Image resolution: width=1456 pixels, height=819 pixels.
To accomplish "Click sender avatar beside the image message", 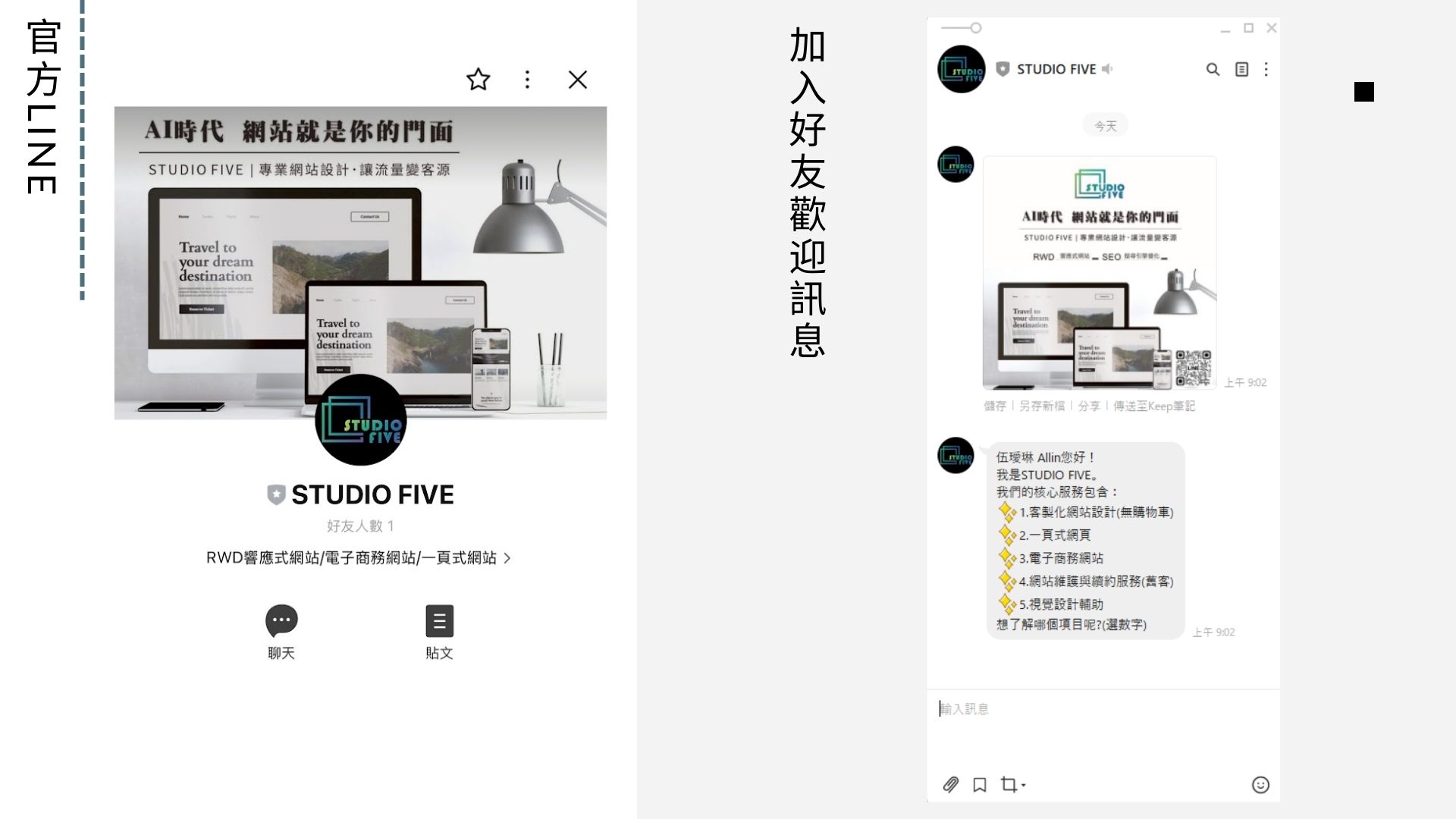I will coord(955,165).
